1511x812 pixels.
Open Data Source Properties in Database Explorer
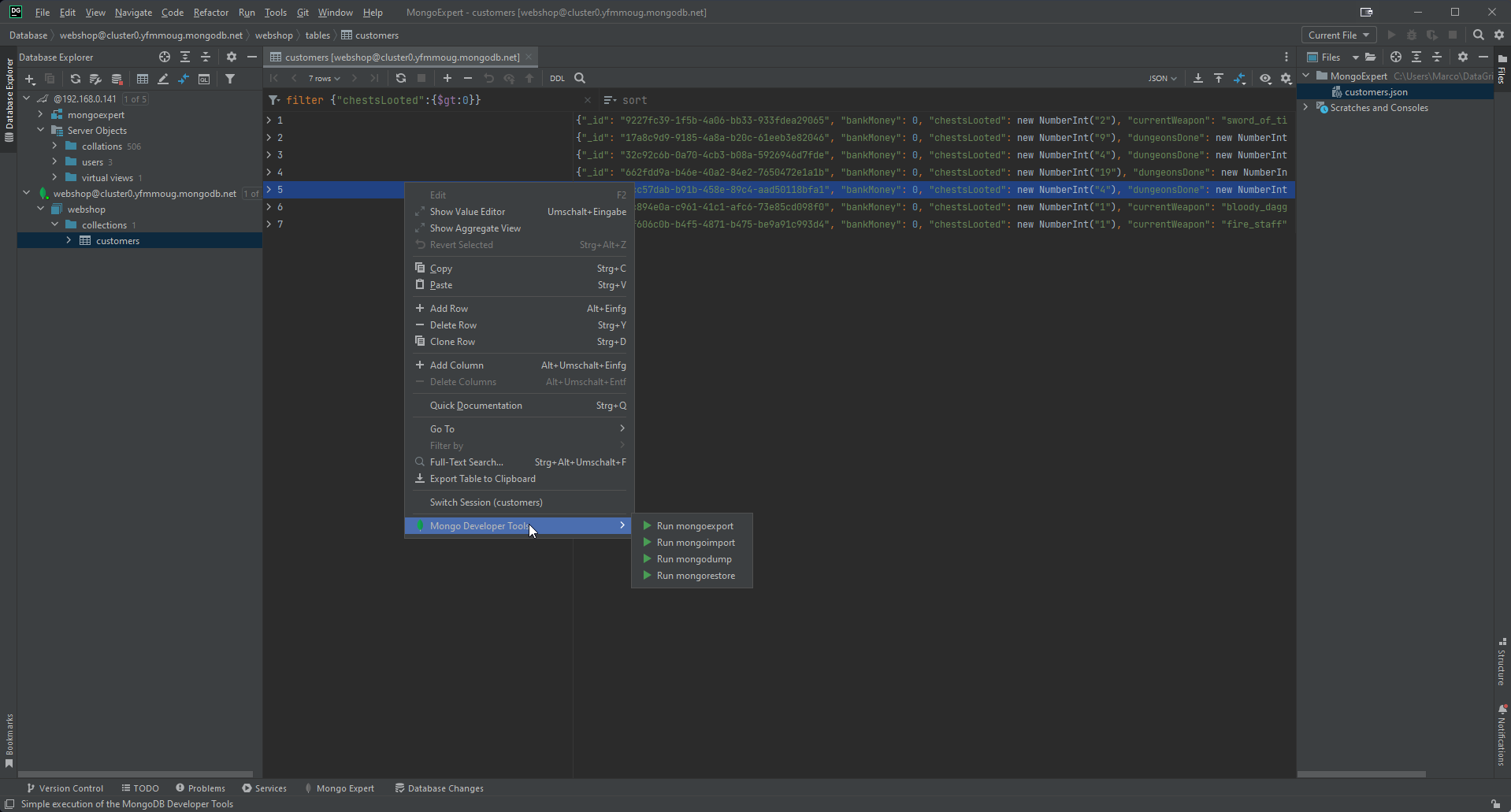pyautogui.click(x=95, y=79)
